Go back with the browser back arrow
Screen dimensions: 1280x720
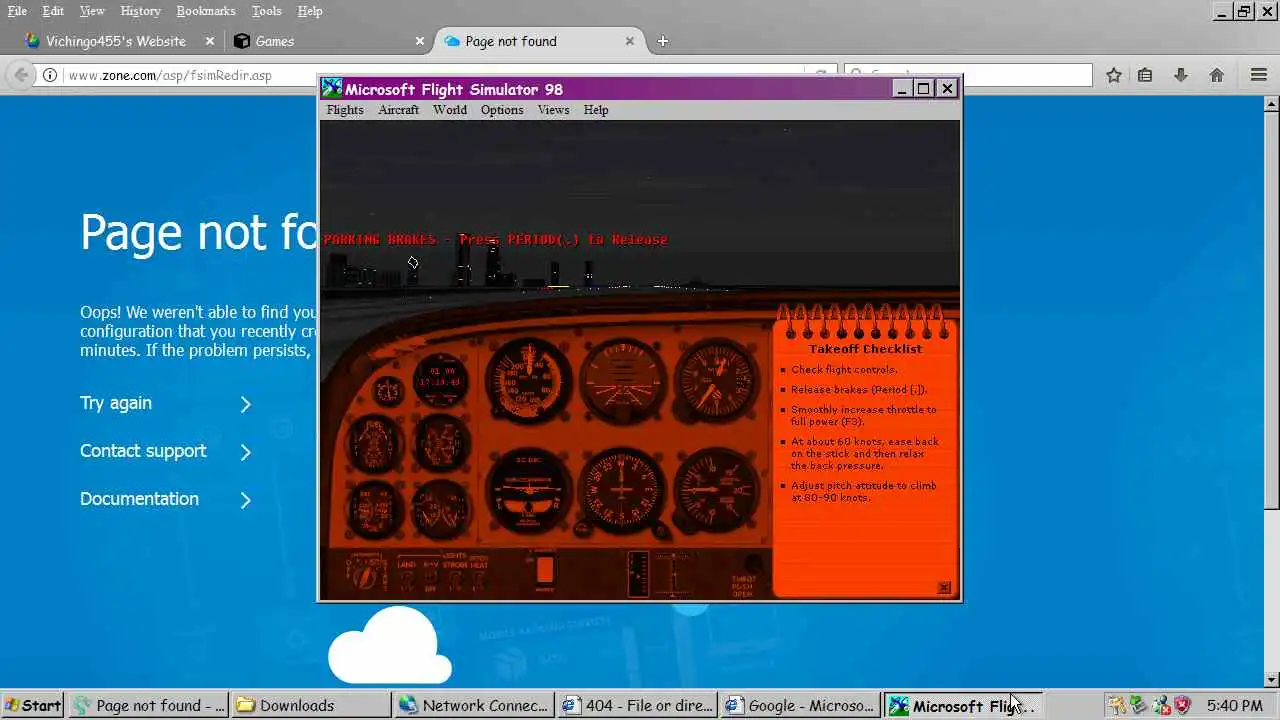pyautogui.click(x=21, y=75)
